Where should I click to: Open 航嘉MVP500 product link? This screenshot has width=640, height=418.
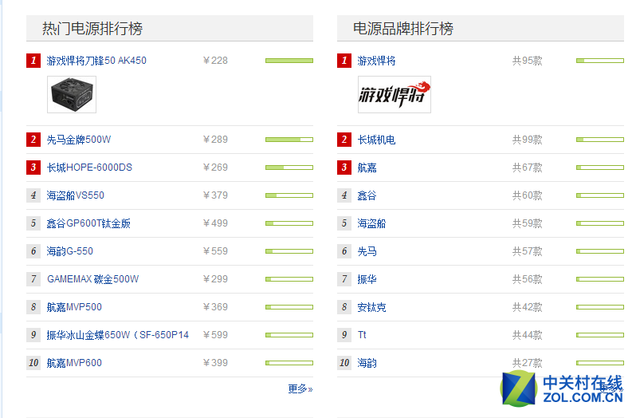click(x=74, y=307)
